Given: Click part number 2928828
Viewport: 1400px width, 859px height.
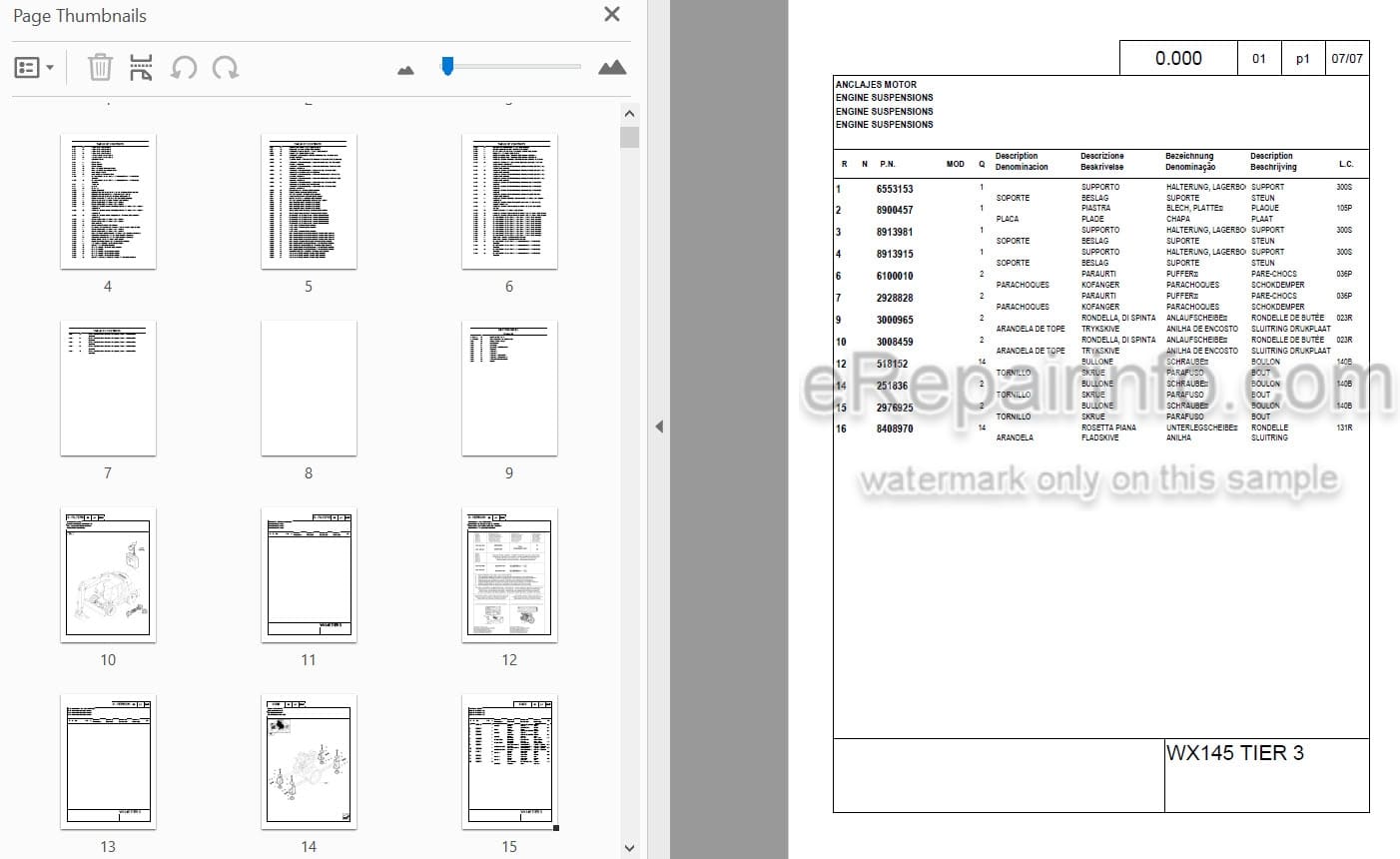Looking at the screenshot, I should pyautogui.click(x=895, y=298).
